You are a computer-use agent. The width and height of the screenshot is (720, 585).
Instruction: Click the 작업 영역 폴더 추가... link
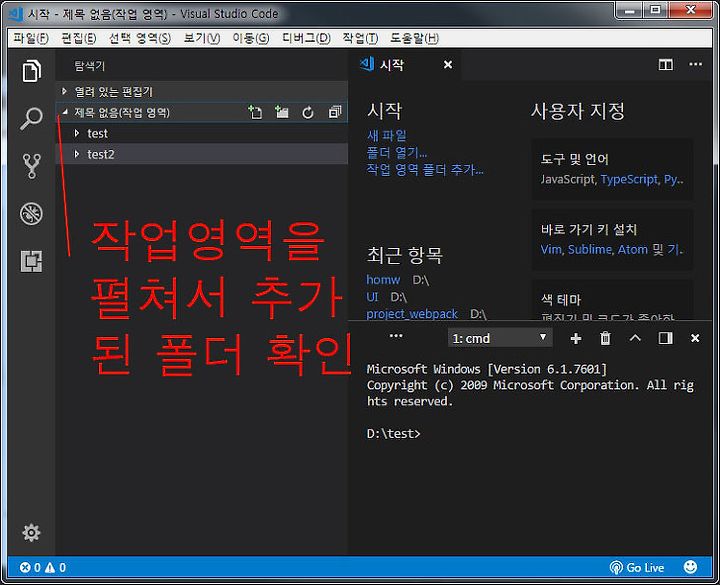pos(425,169)
